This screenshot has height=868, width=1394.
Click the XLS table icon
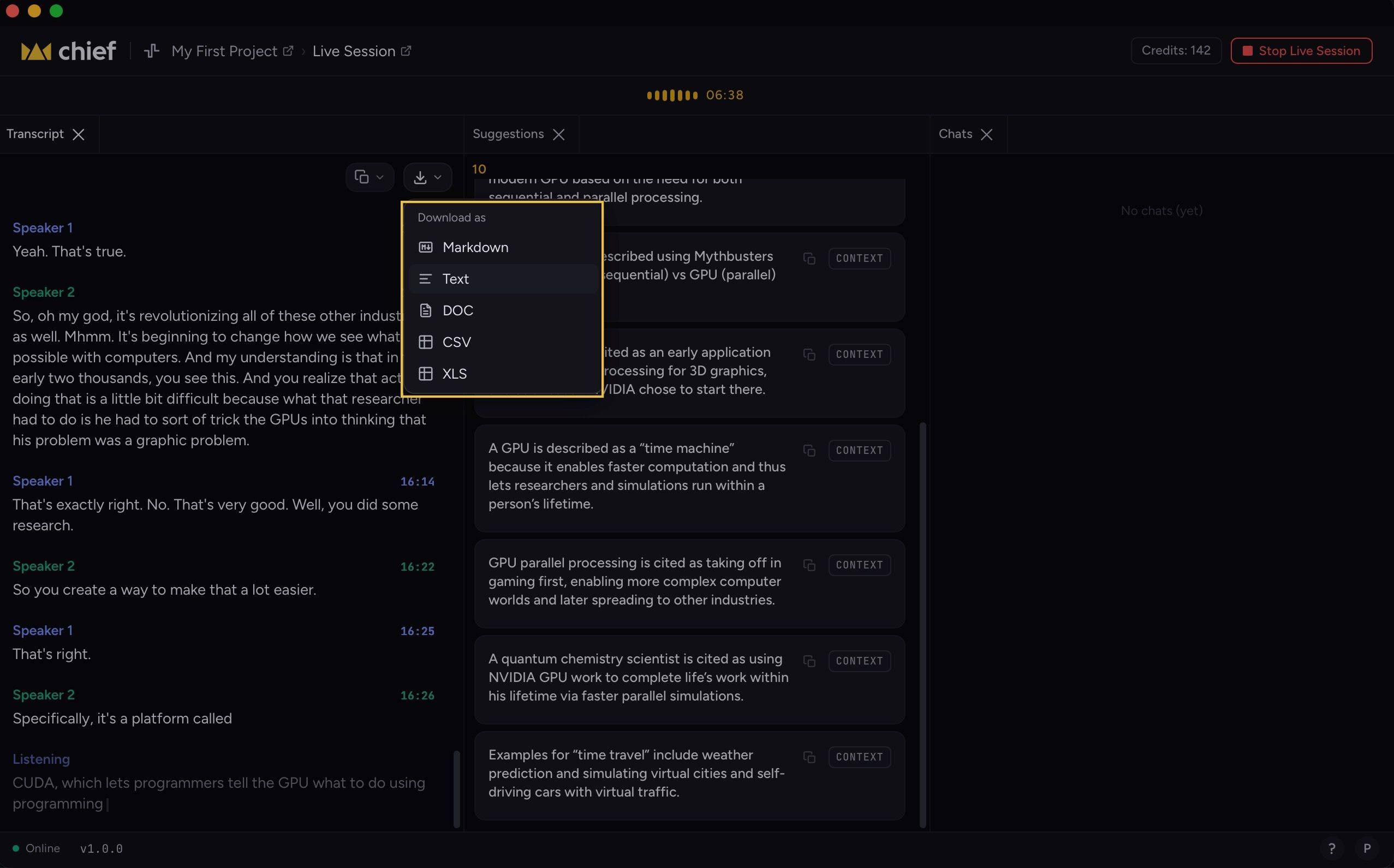[426, 374]
